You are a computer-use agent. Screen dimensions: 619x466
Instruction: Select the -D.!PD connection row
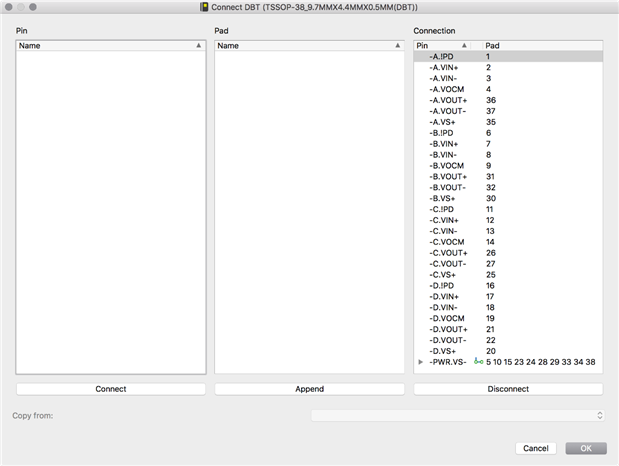(x=508, y=286)
